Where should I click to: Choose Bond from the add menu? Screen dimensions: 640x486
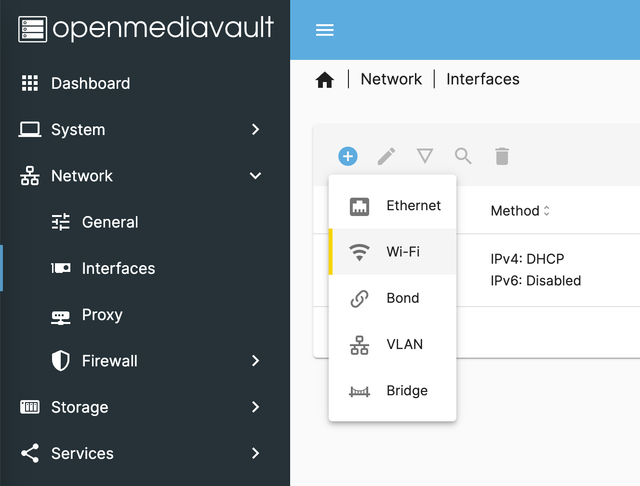tap(392, 298)
